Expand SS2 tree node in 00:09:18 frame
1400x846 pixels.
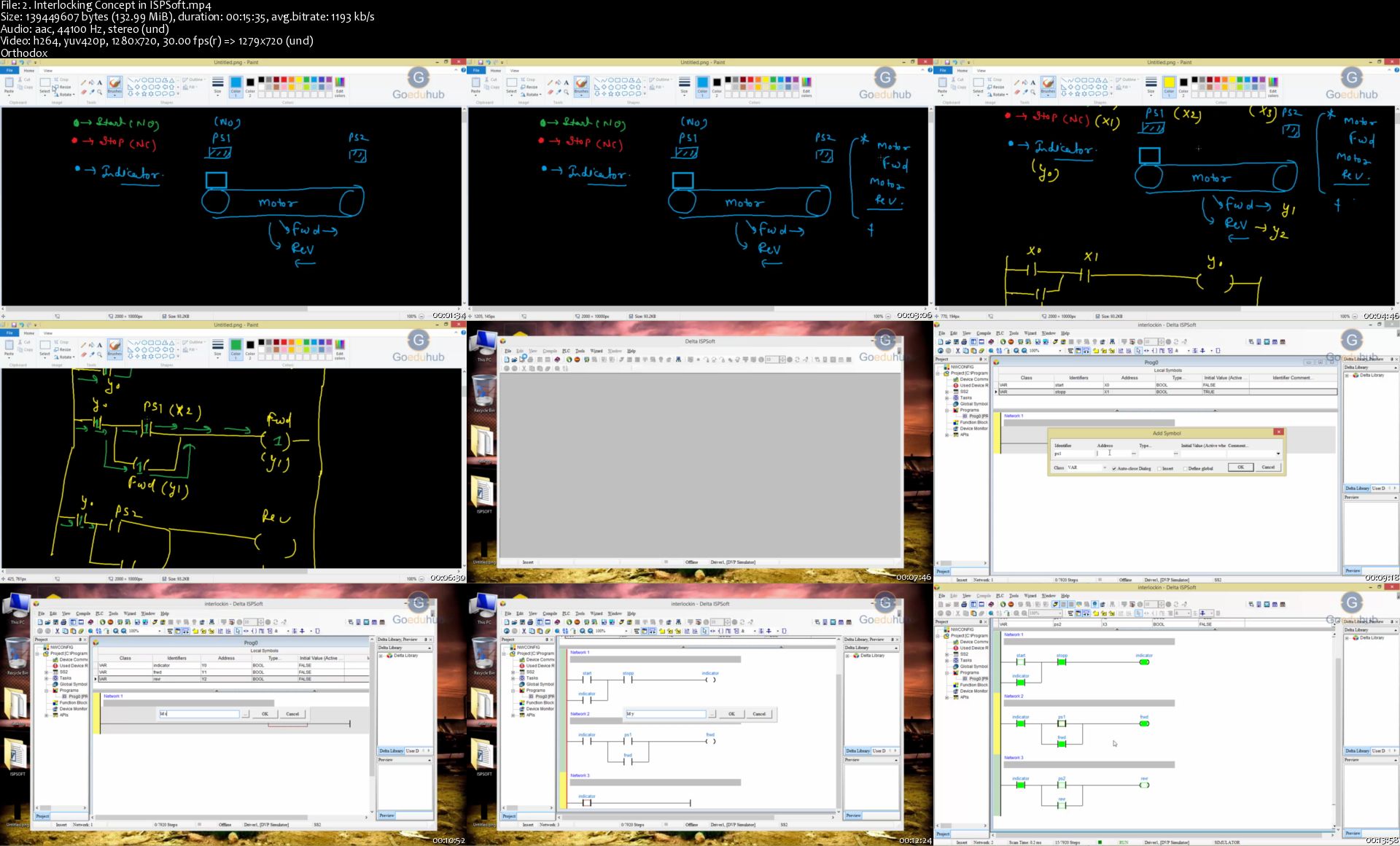pyautogui.click(x=947, y=392)
